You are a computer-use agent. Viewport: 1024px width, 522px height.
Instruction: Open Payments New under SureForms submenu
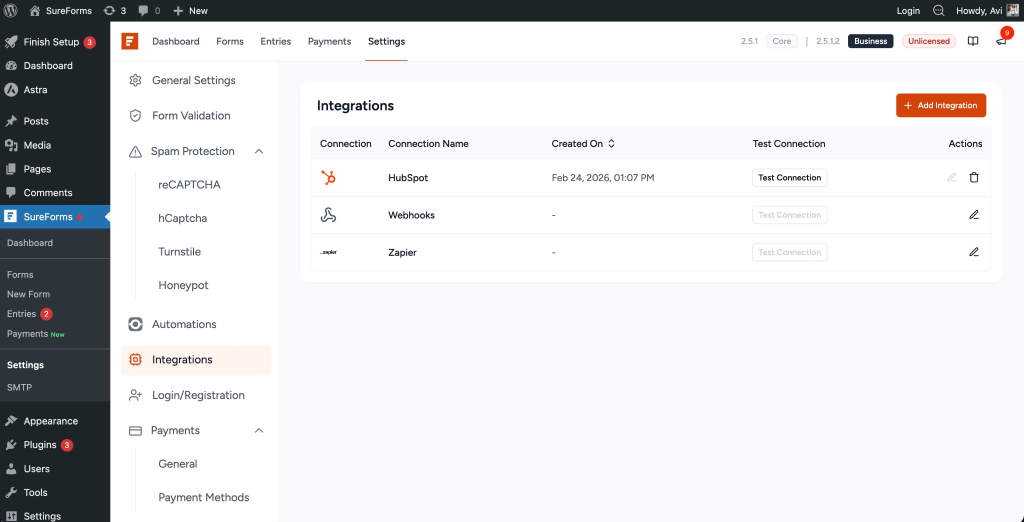tap(36, 334)
